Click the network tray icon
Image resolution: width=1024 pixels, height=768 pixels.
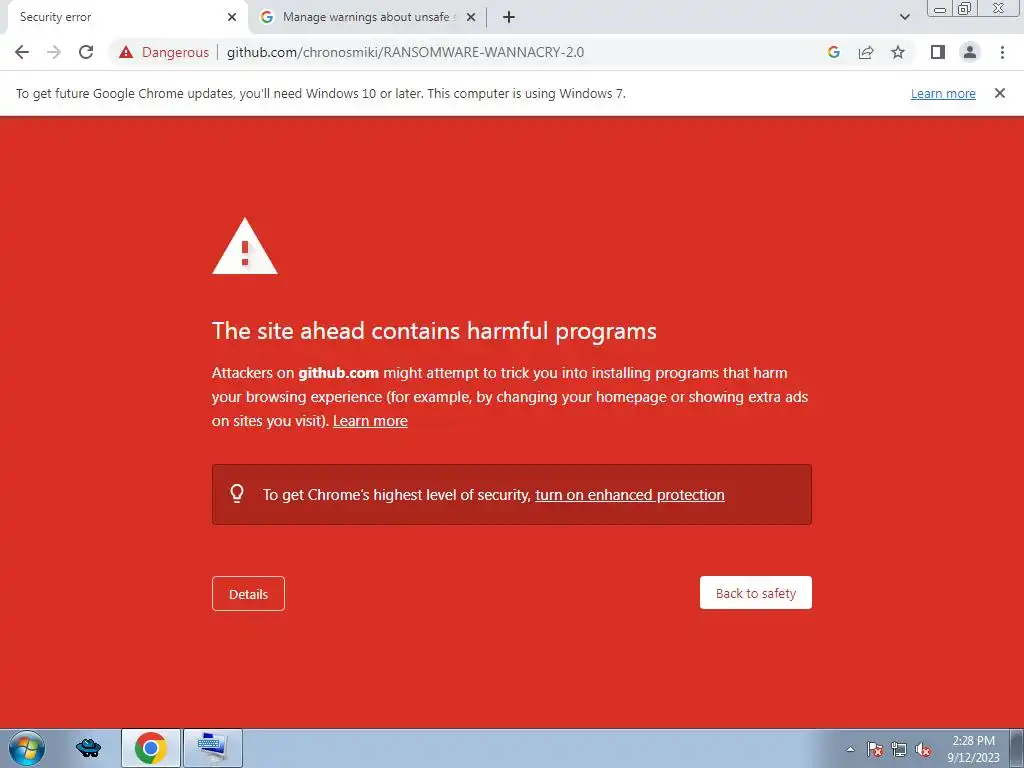(x=899, y=749)
